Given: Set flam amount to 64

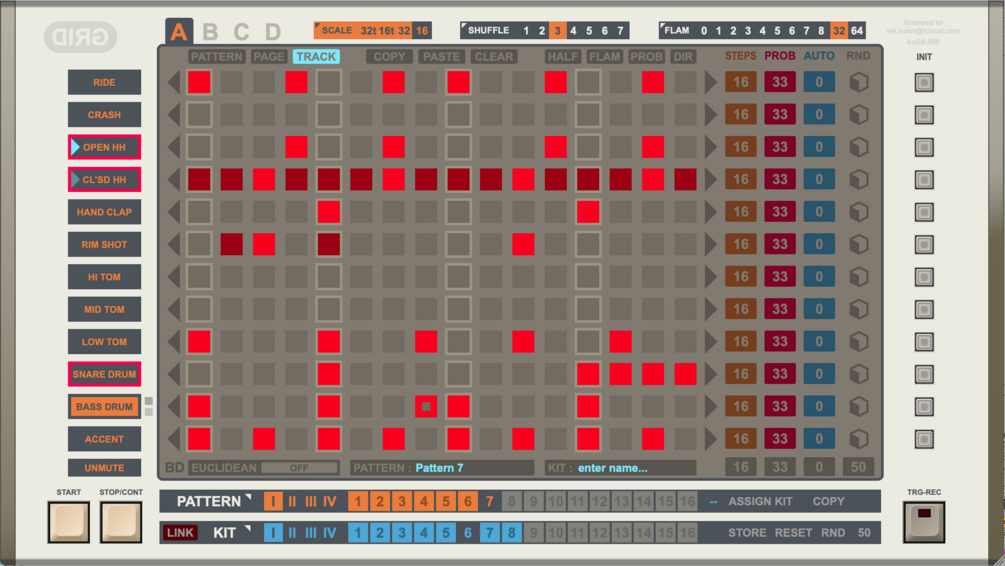Looking at the screenshot, I should click(856, 30).
